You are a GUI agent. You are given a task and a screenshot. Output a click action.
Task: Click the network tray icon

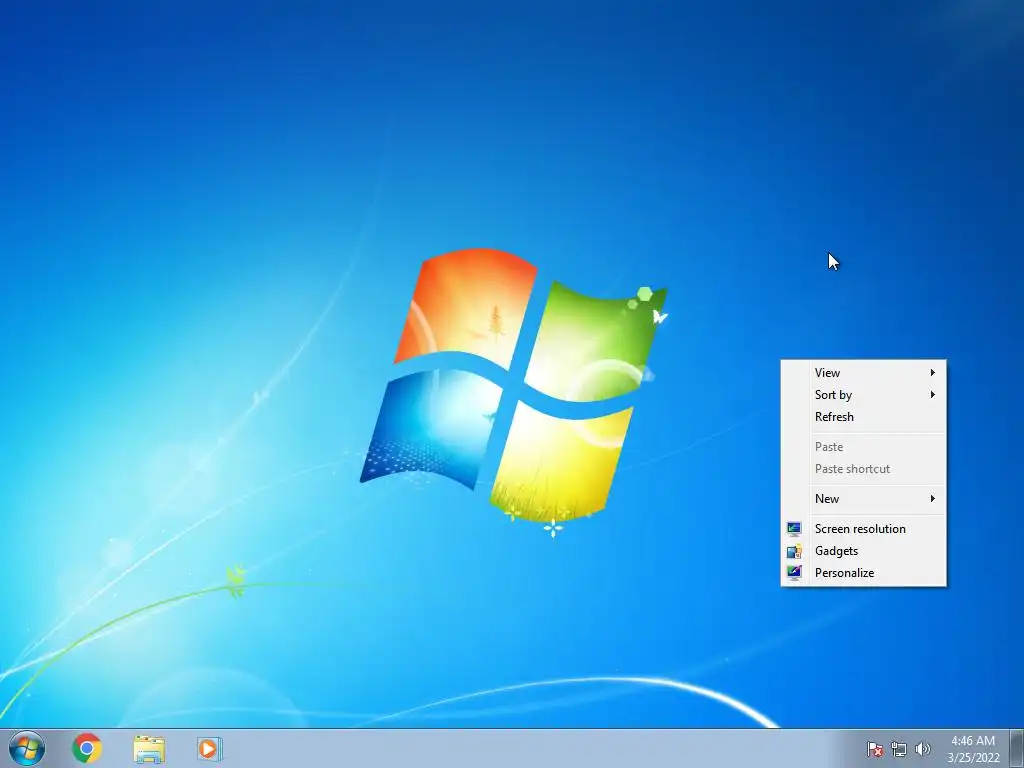point(899,749)
